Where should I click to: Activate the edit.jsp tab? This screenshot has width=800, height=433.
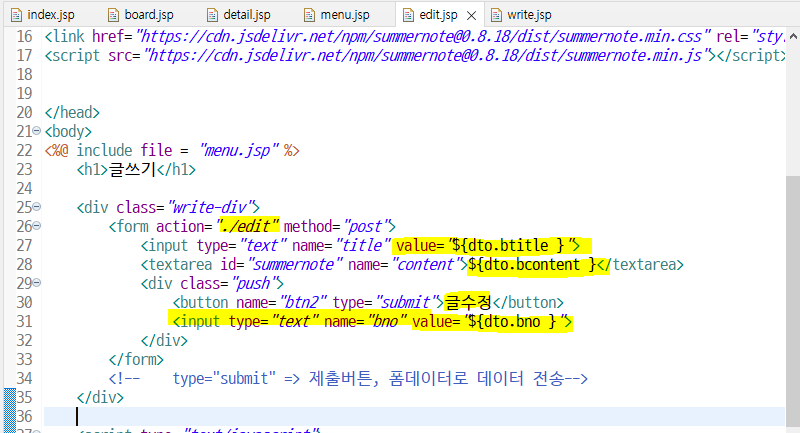pyautogui.click(x=438, y=15)
